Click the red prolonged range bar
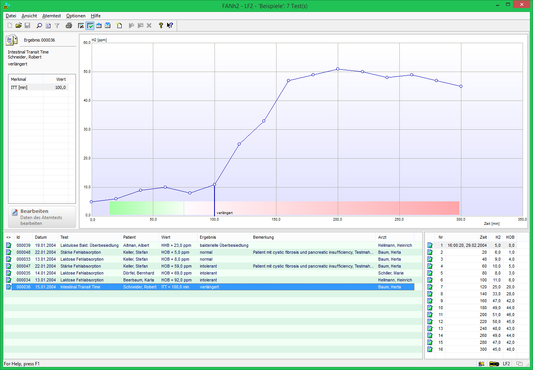 point(322,208)
